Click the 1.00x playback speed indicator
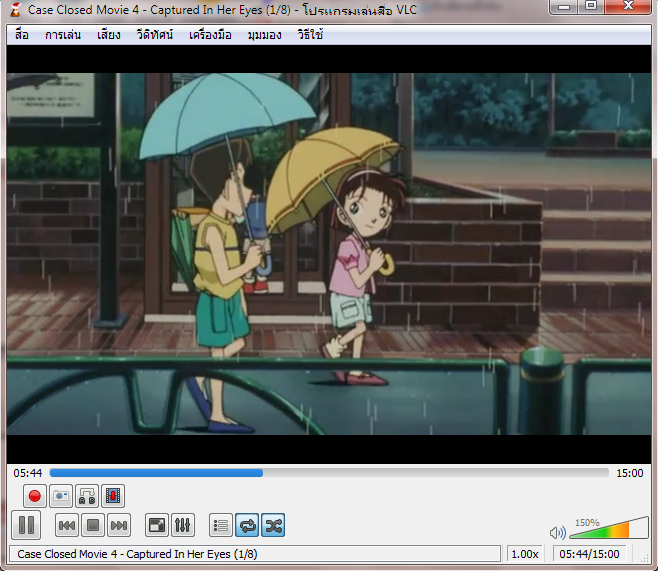658x571 pixels. (x=525, y=554)
